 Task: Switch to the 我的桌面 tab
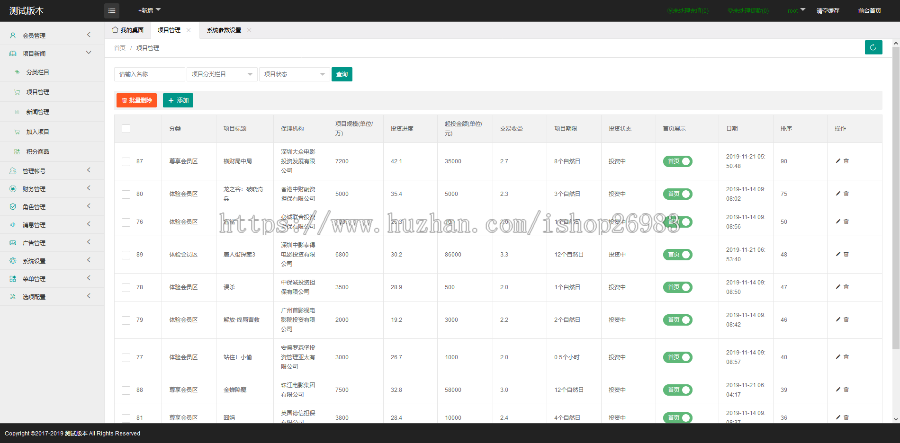126,30
